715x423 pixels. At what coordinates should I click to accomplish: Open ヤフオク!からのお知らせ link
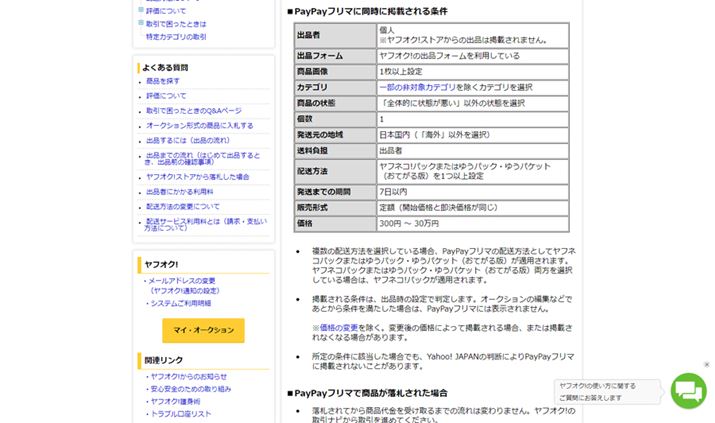[x=189, y=377]
